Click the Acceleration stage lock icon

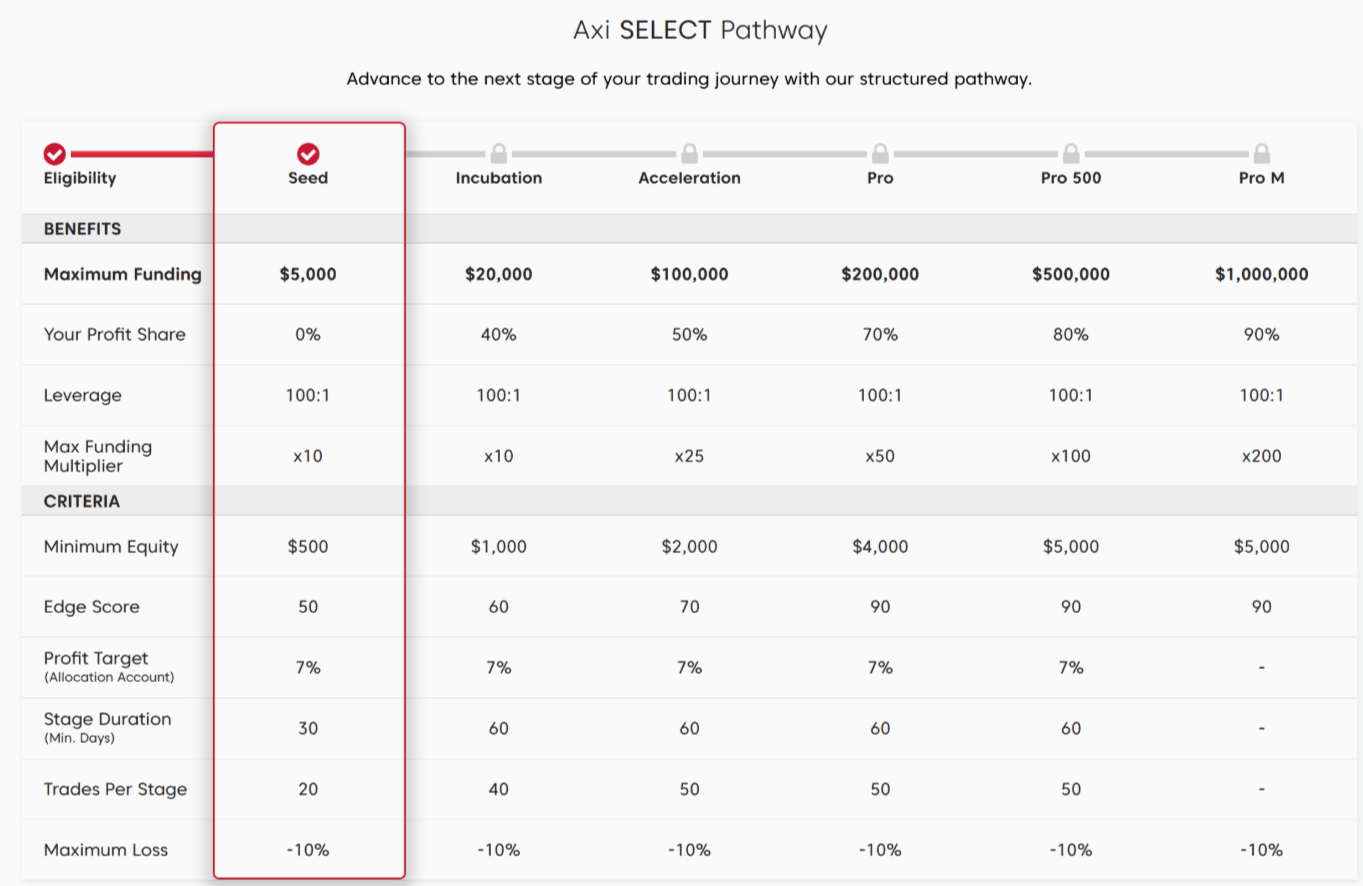click(x=689, y=154)
